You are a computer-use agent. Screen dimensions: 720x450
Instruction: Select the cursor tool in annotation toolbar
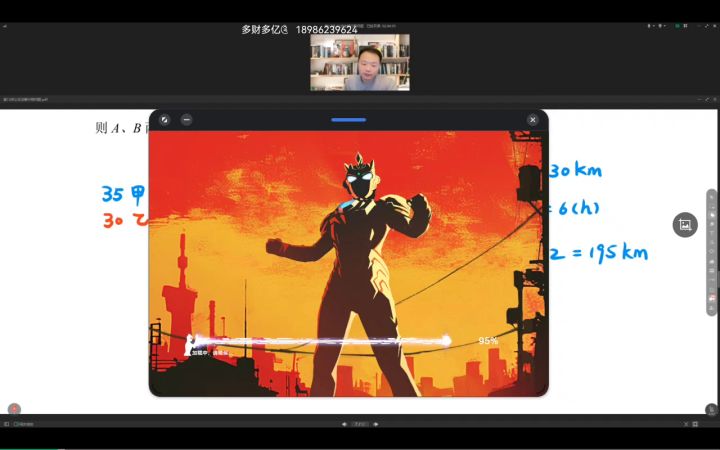pos(711,197)
